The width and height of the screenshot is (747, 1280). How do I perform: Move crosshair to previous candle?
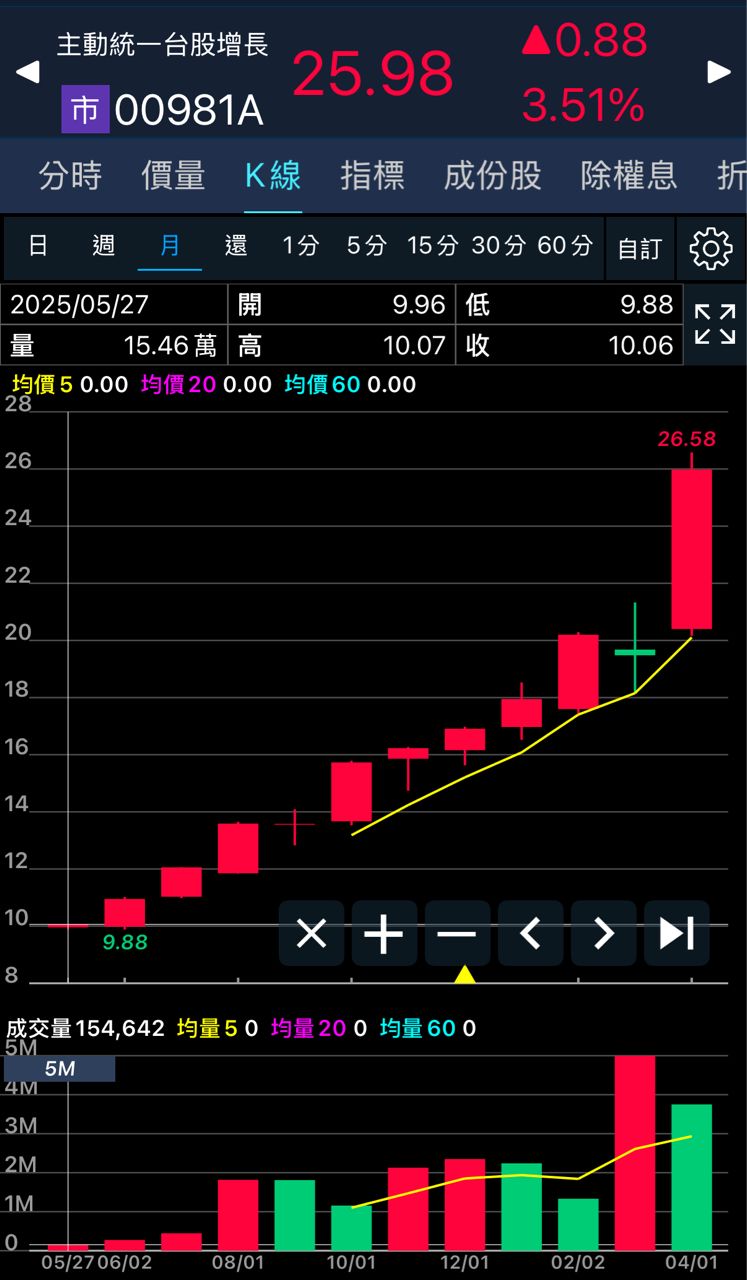530,934
